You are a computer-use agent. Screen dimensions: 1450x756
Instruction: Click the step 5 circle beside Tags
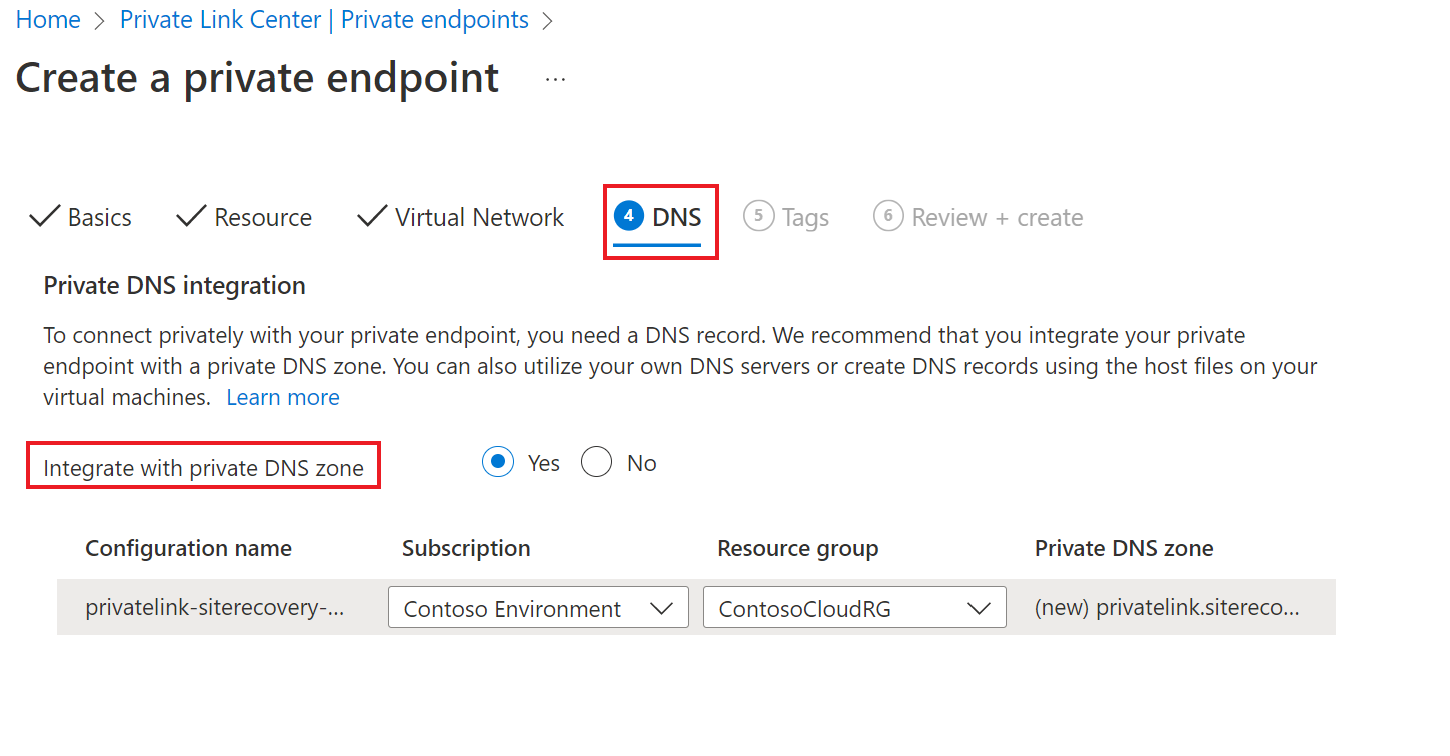pos(757,216)
